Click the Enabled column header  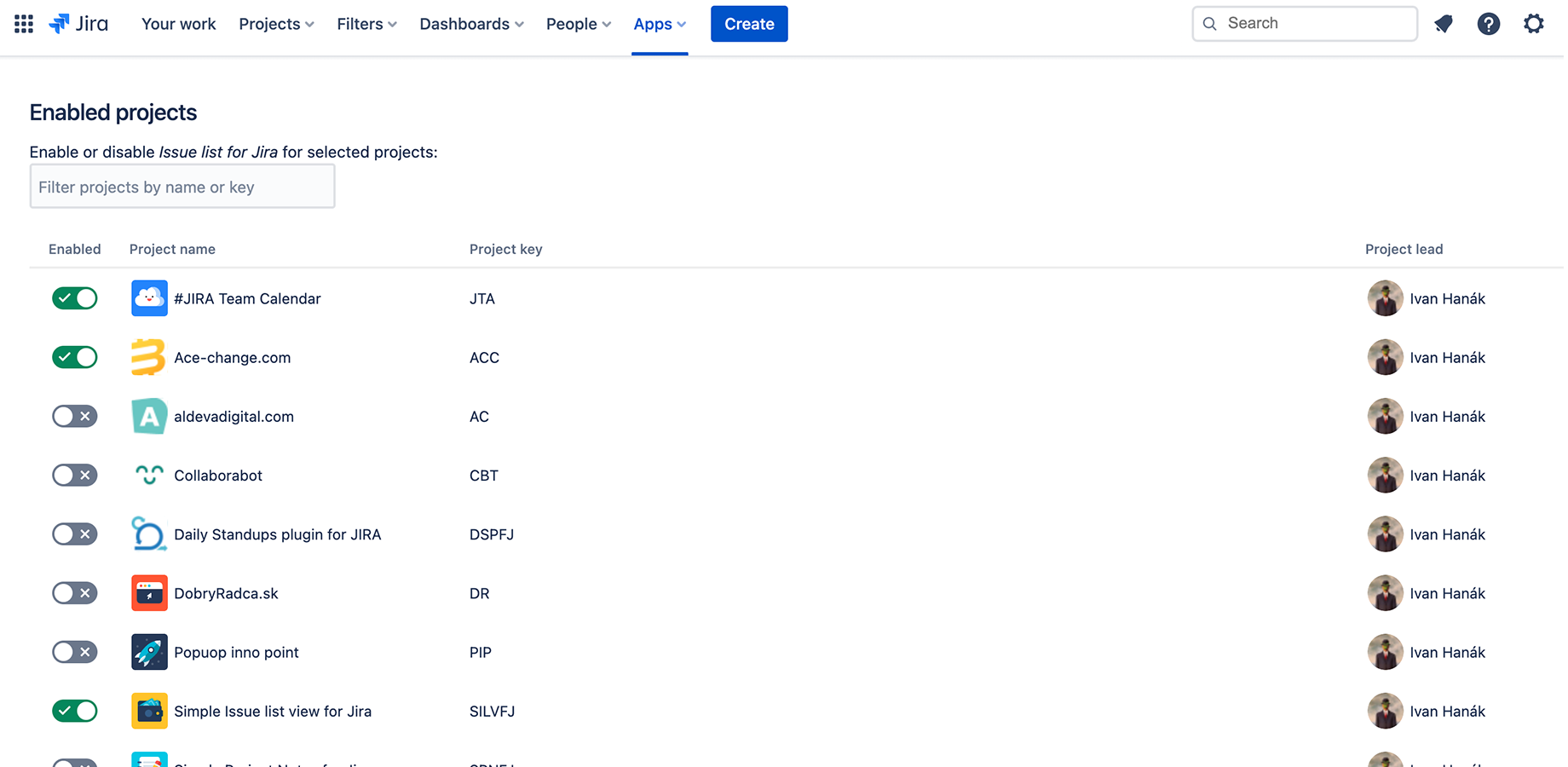74,249
